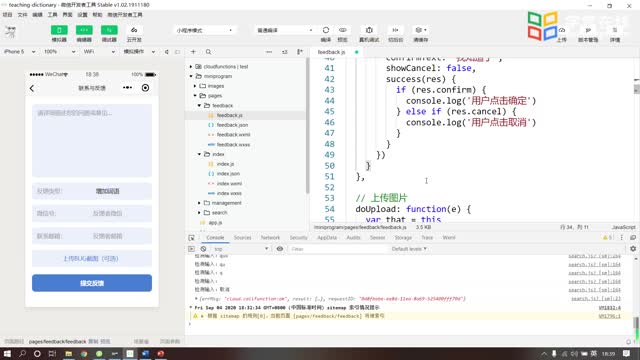Open feedback.wxml in the file tree

233,135
